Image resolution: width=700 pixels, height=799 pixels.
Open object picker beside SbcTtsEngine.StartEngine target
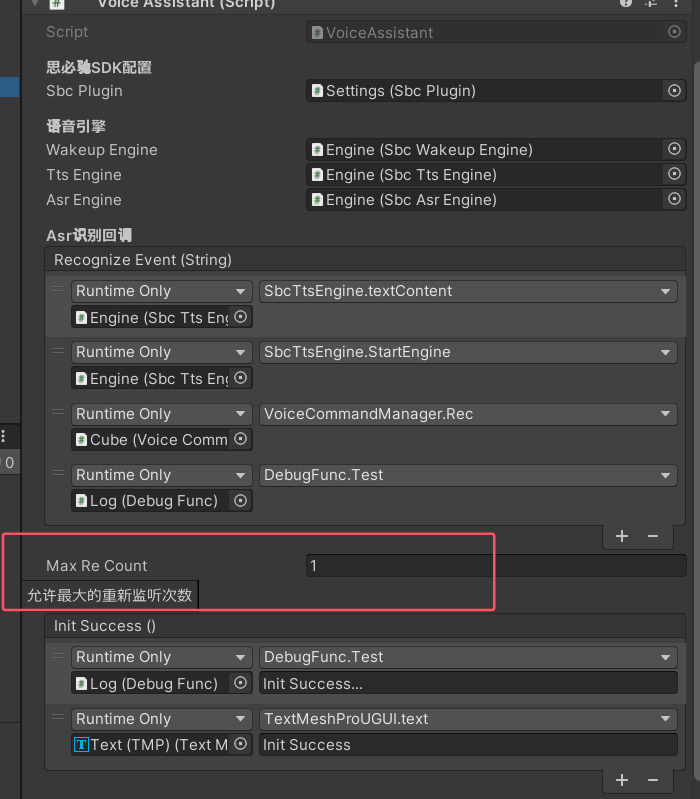[x=240, y=378]
